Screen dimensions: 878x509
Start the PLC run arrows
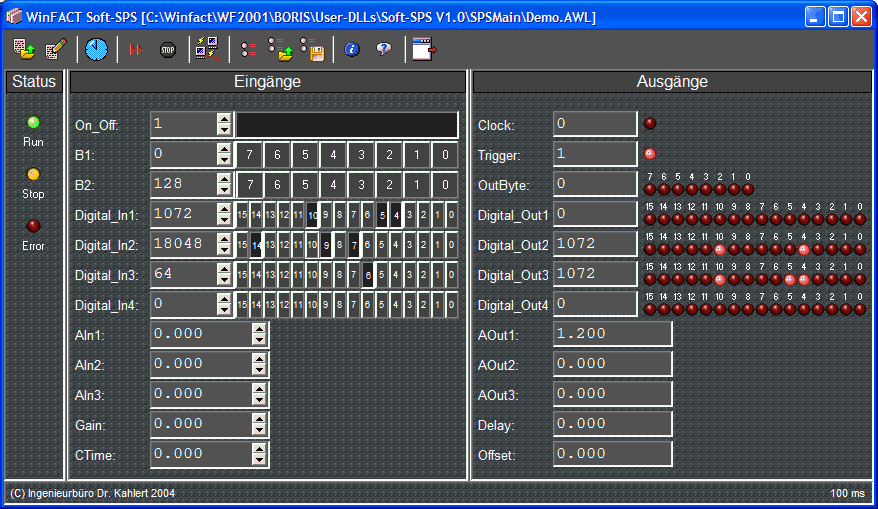coord(136,50)
